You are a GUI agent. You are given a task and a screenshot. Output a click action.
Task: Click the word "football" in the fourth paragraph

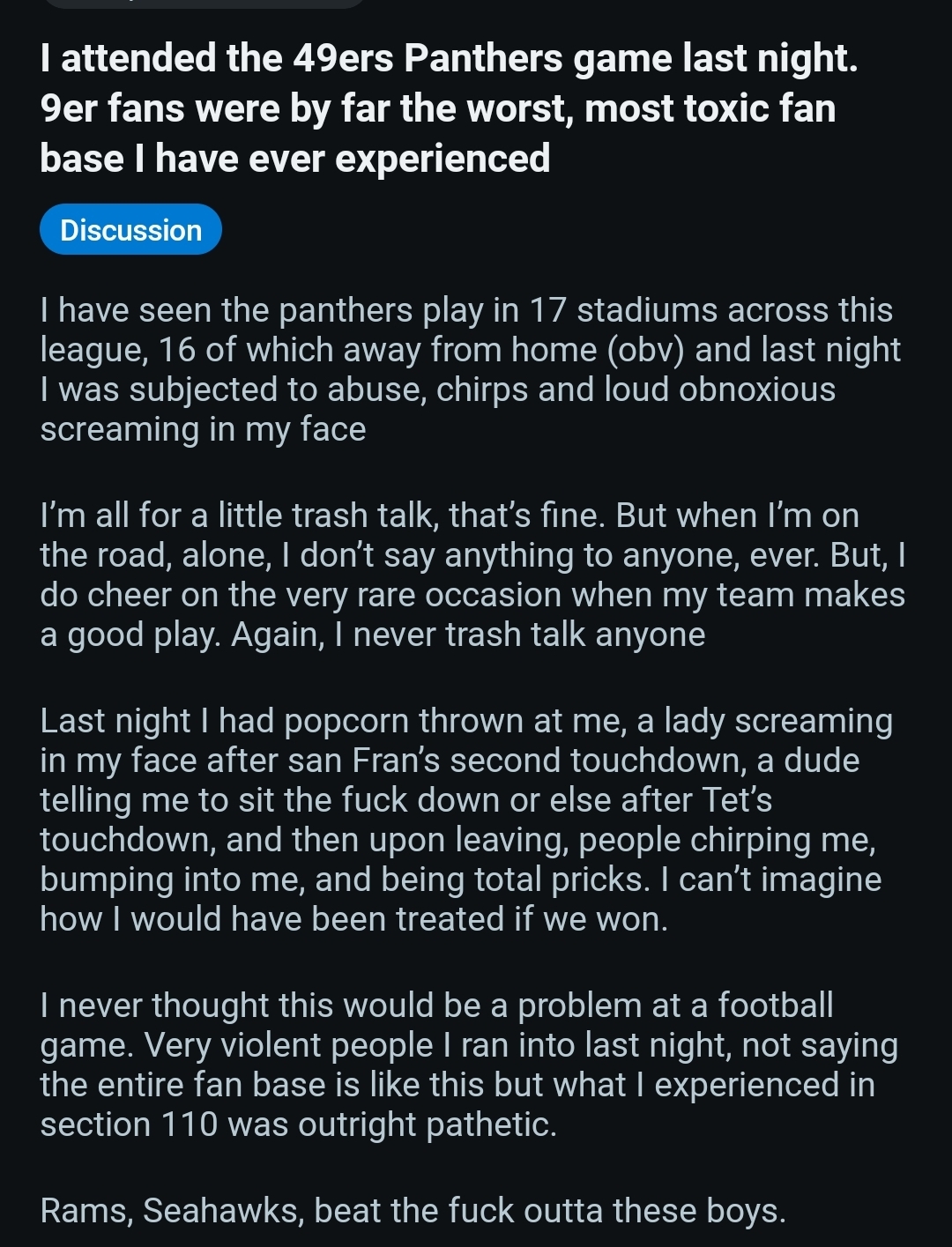click(x=775, y=1006)
